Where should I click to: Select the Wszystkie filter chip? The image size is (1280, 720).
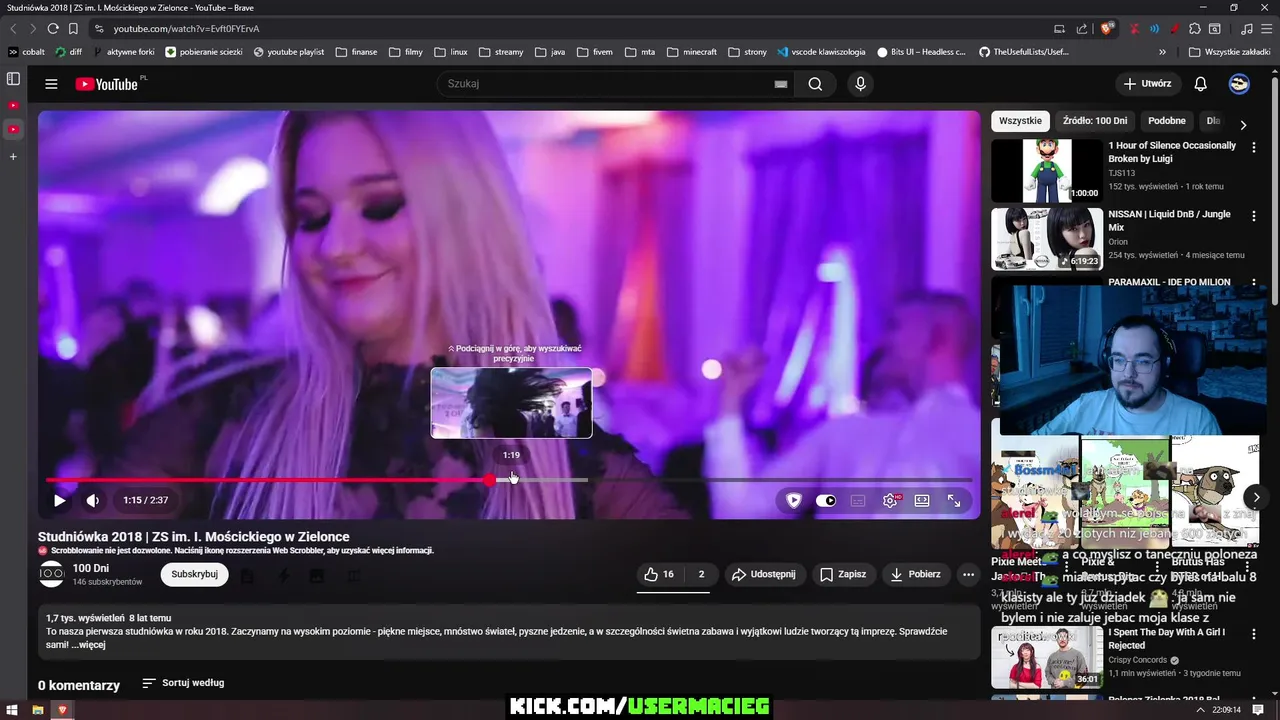point(1020,121)
